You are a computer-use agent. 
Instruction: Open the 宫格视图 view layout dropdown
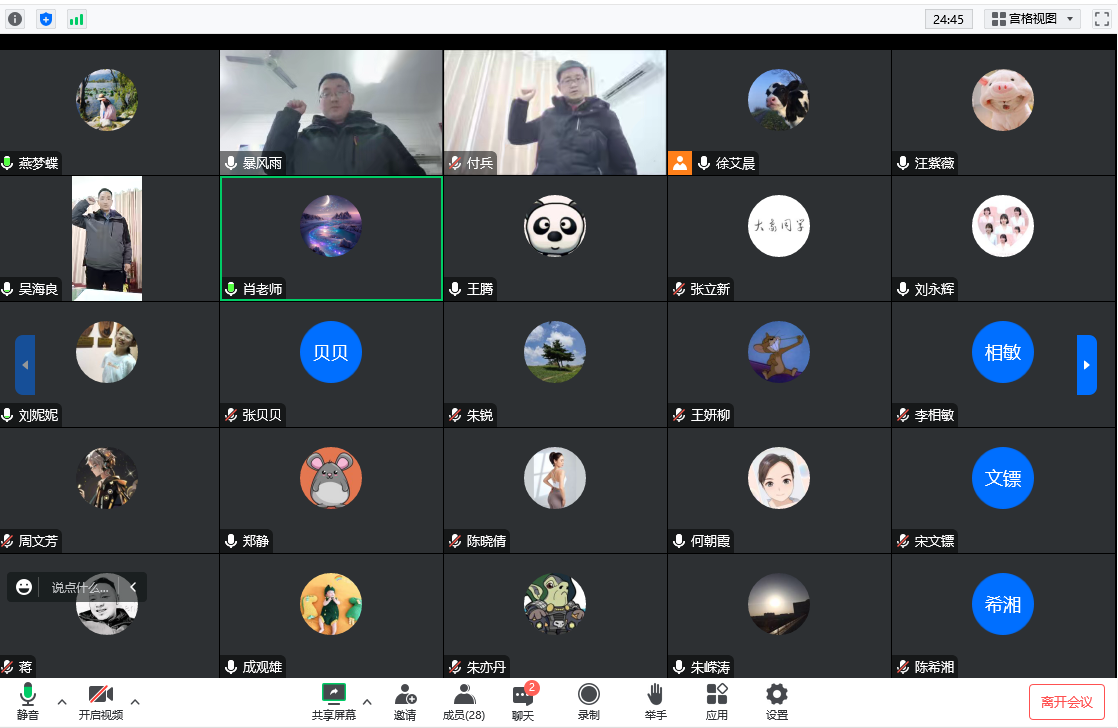1032,19
